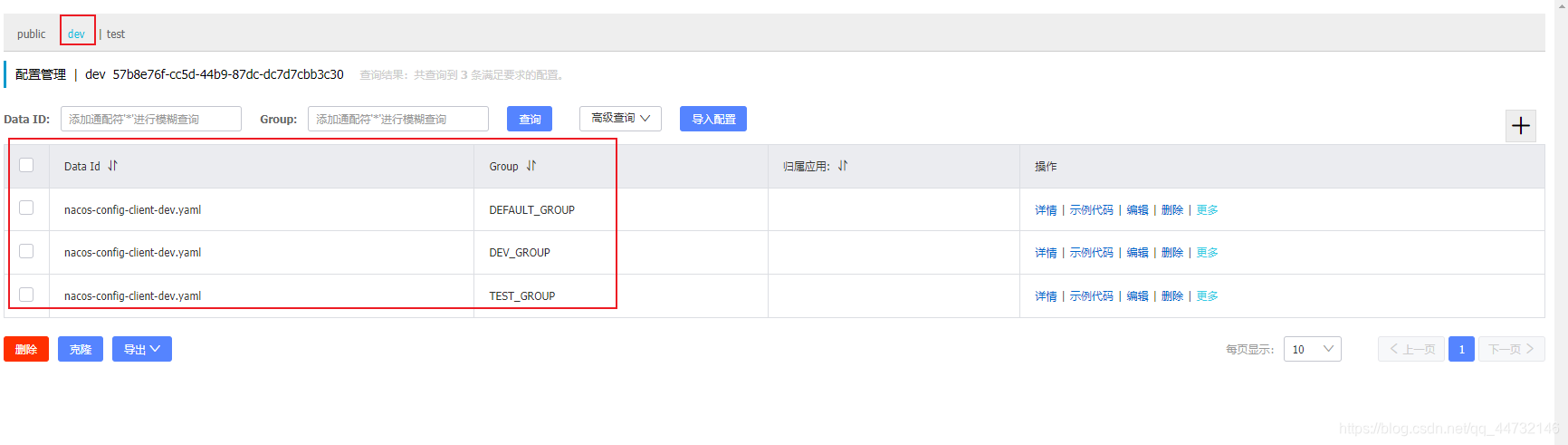This screenshot has width=1568, height=445.
Task: Expand the 导出 export dropdown button
Action: pyautogui.click(x=142, y=349)
